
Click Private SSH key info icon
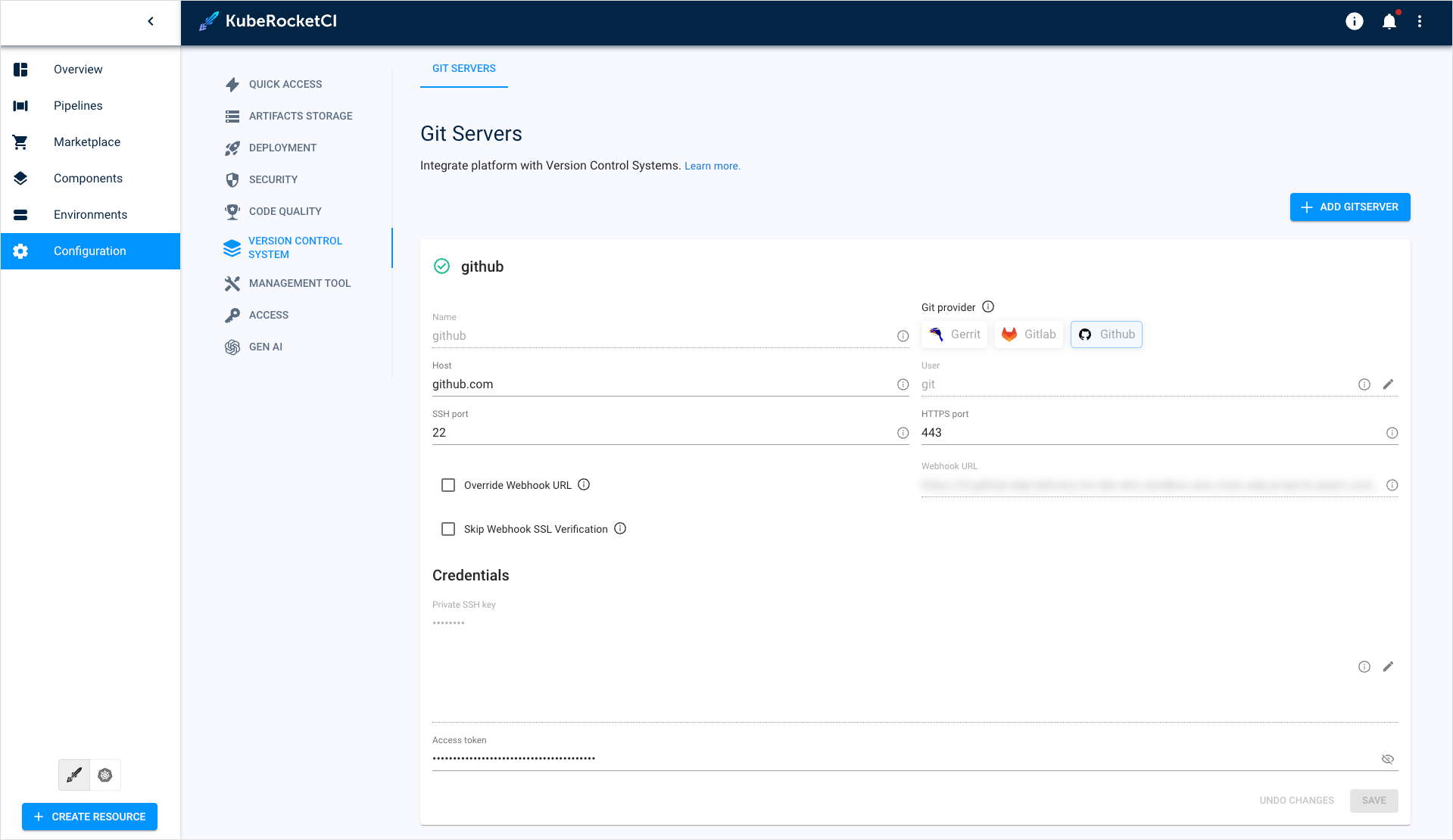(x=1364, y=667)
